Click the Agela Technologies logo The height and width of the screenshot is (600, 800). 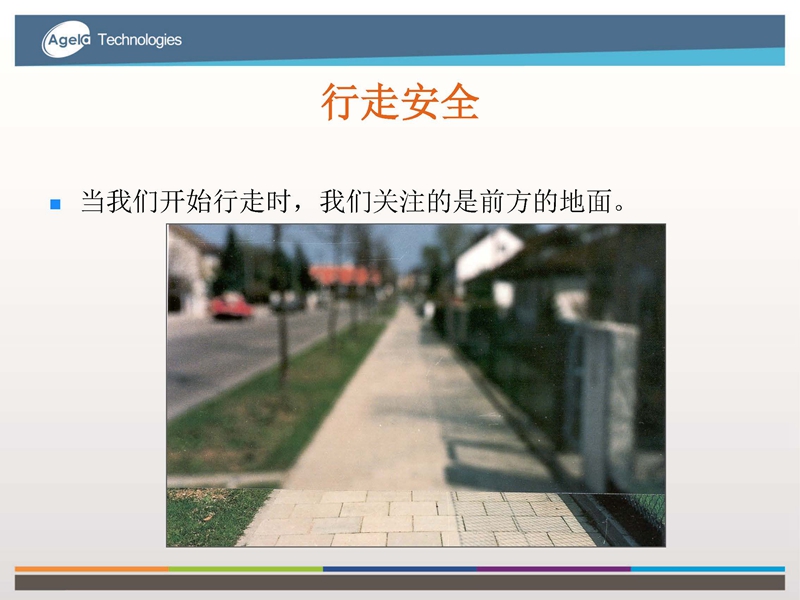111,39
